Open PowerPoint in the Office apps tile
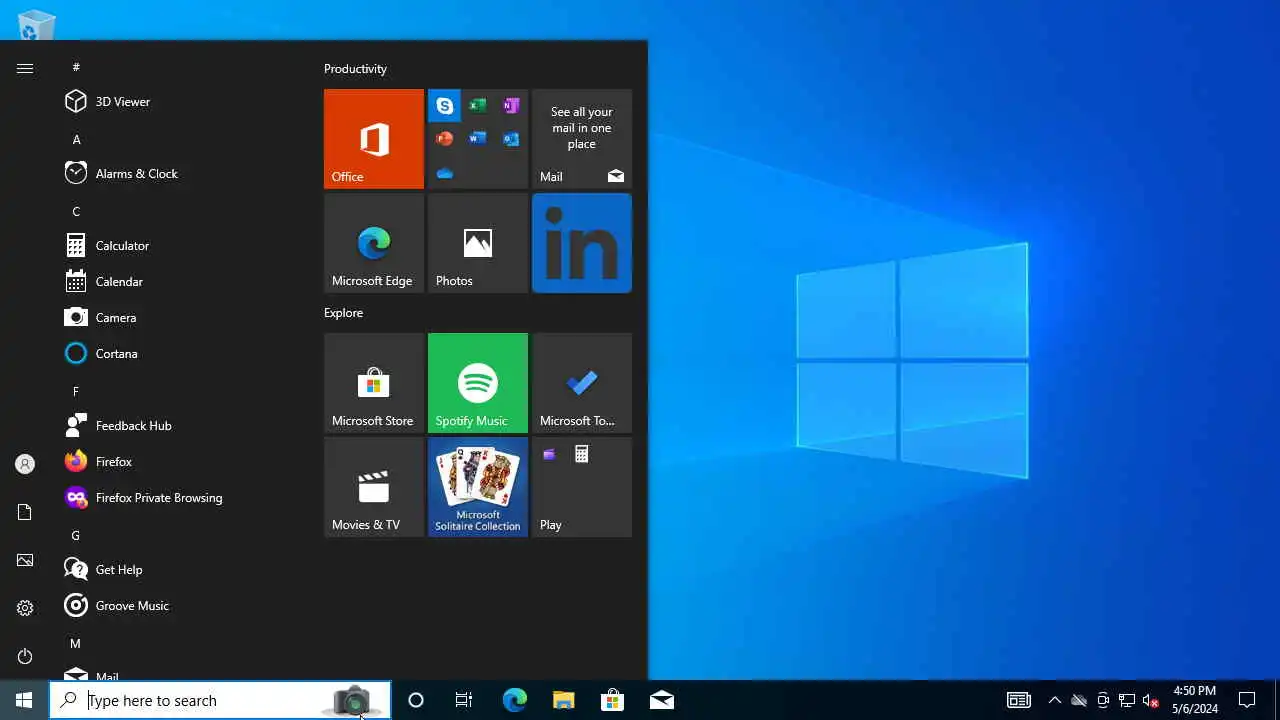1280x720 pixels. [x=445, y=138]
